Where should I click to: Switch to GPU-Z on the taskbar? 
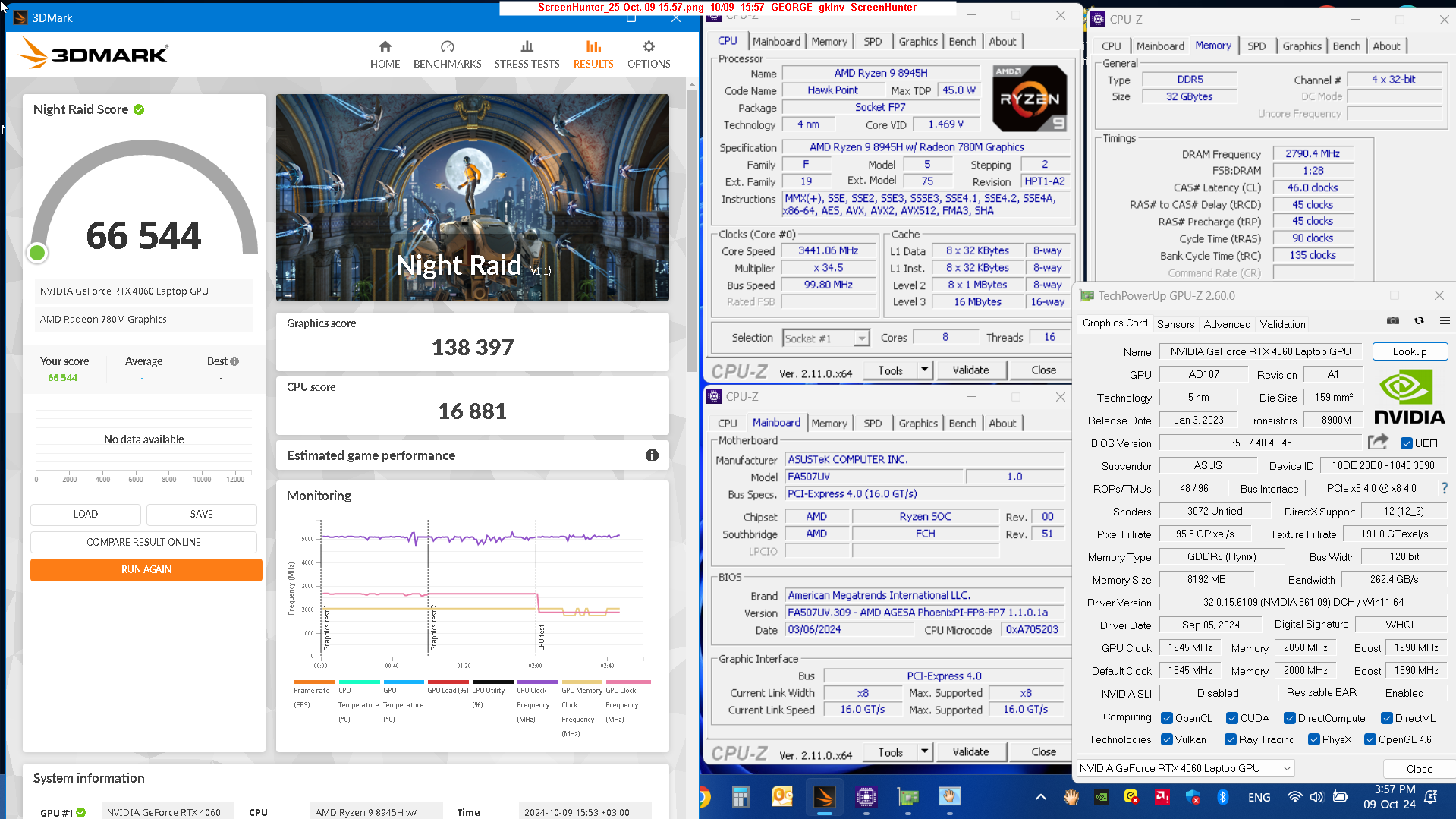click(x=907, y=796)
